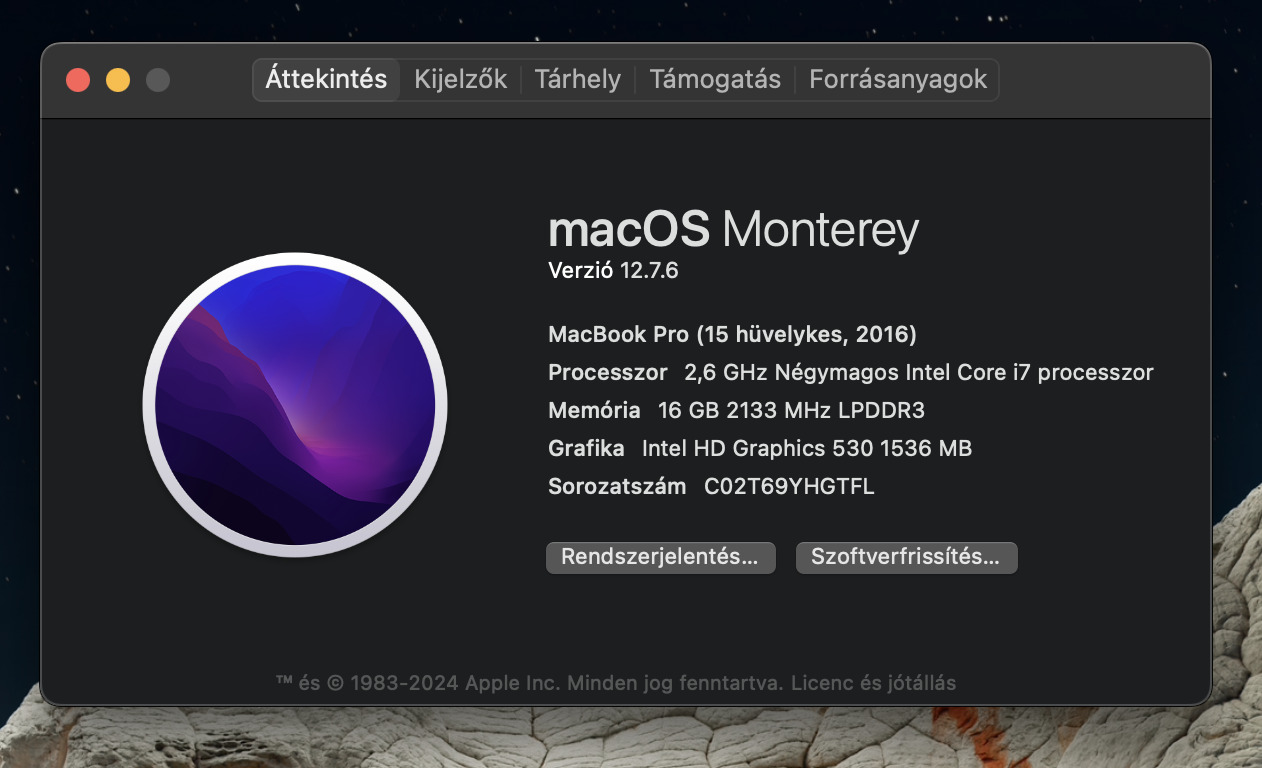
Task: Click the Rendszerjelentés... button
Action: (660, 557)
